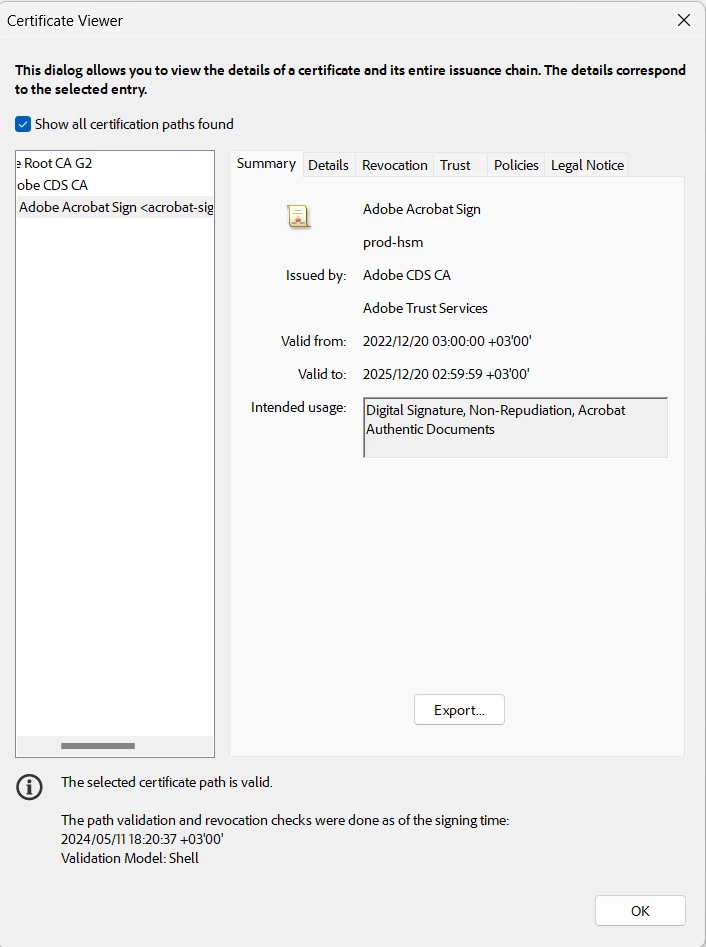Click the certificate icon in Summary
The image size is (706, 947).
point(298,217)
